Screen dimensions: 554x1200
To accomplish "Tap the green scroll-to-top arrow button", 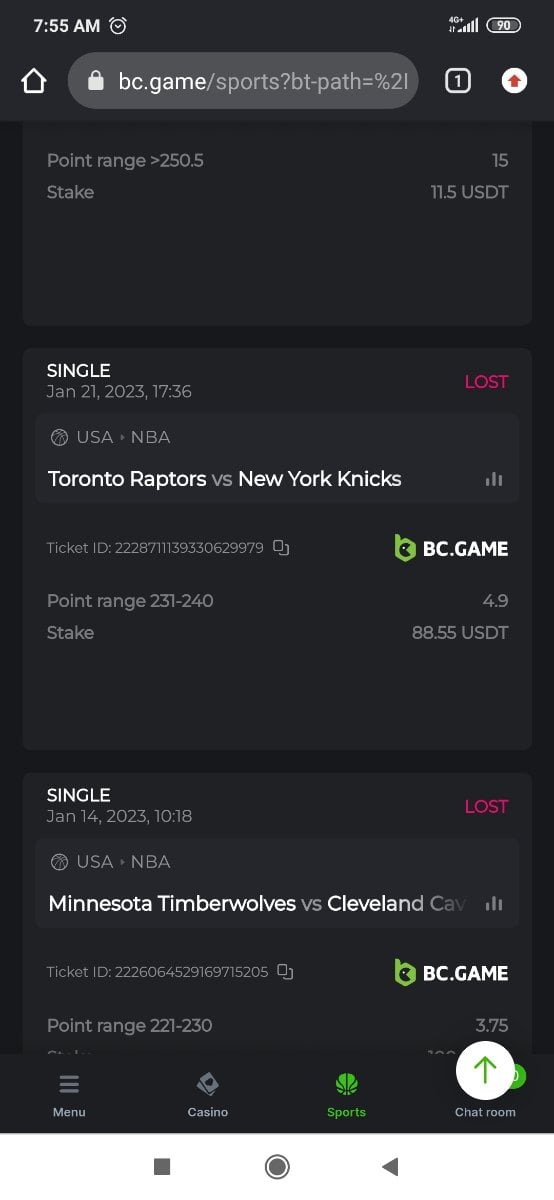I will (x=485, y=1070).
